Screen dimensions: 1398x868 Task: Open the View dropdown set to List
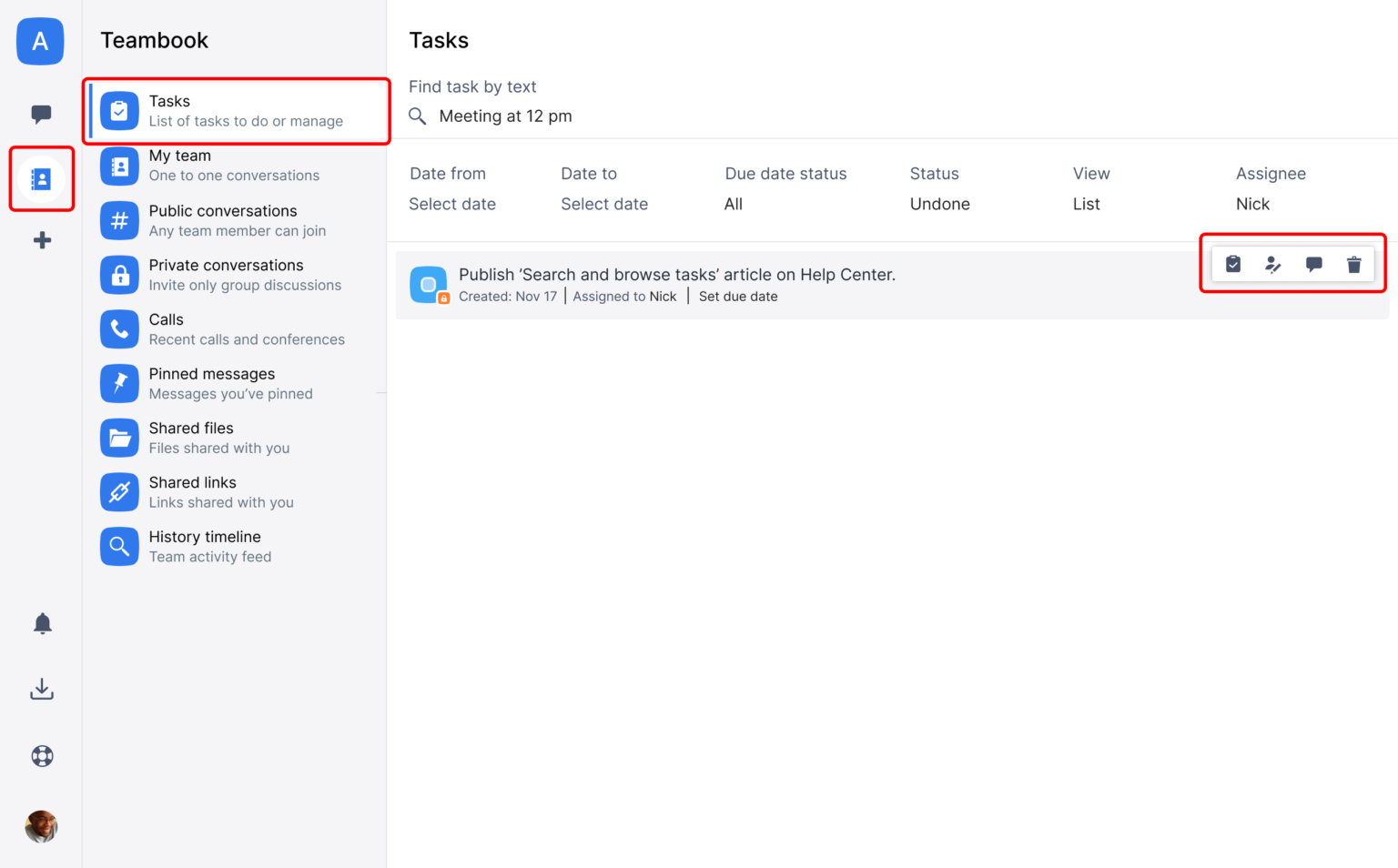1086,204
